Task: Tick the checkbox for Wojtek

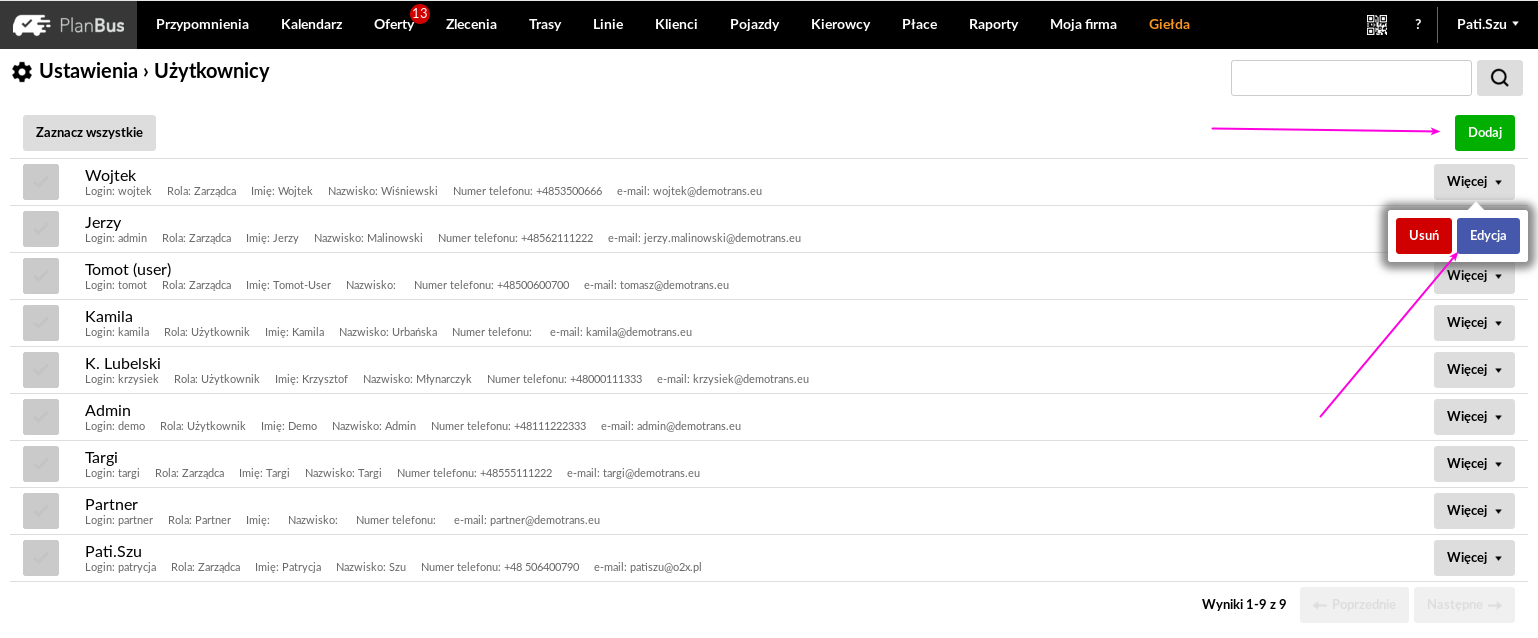Action: pyautogui.click(x=41, y=182)
